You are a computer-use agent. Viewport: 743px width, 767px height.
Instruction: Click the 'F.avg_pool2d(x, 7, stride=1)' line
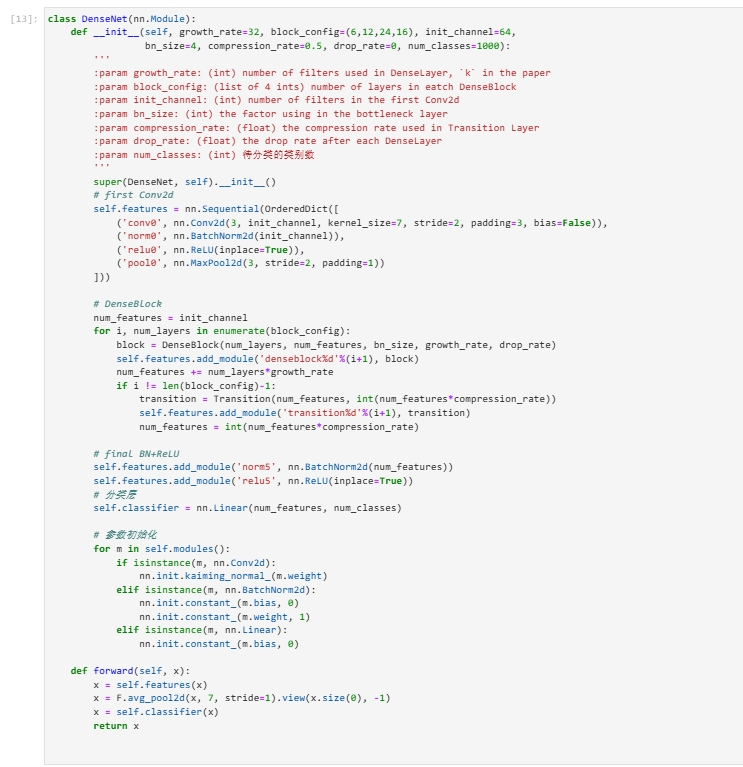pos(242,698)
